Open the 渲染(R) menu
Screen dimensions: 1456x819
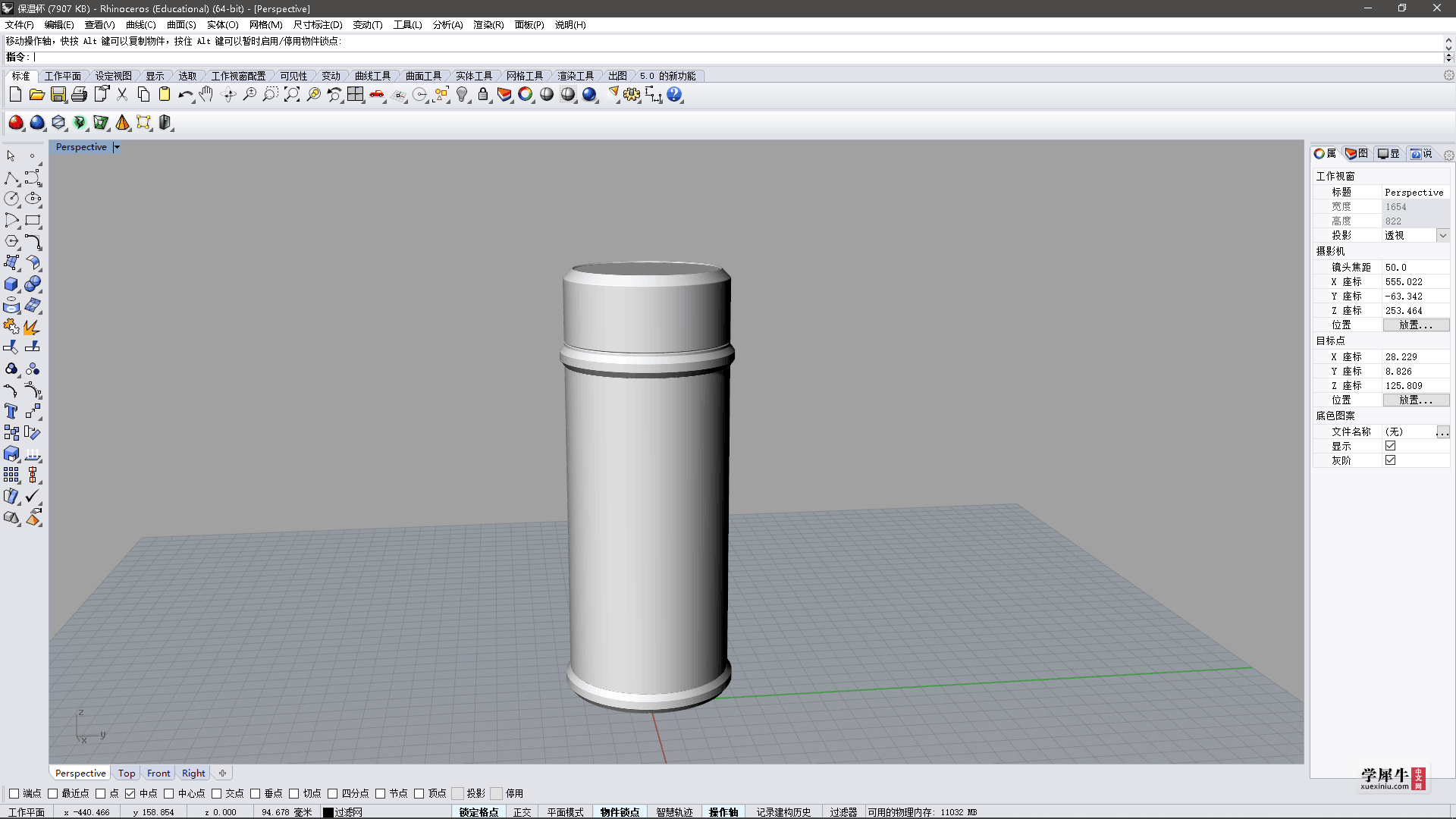(488, 25)
